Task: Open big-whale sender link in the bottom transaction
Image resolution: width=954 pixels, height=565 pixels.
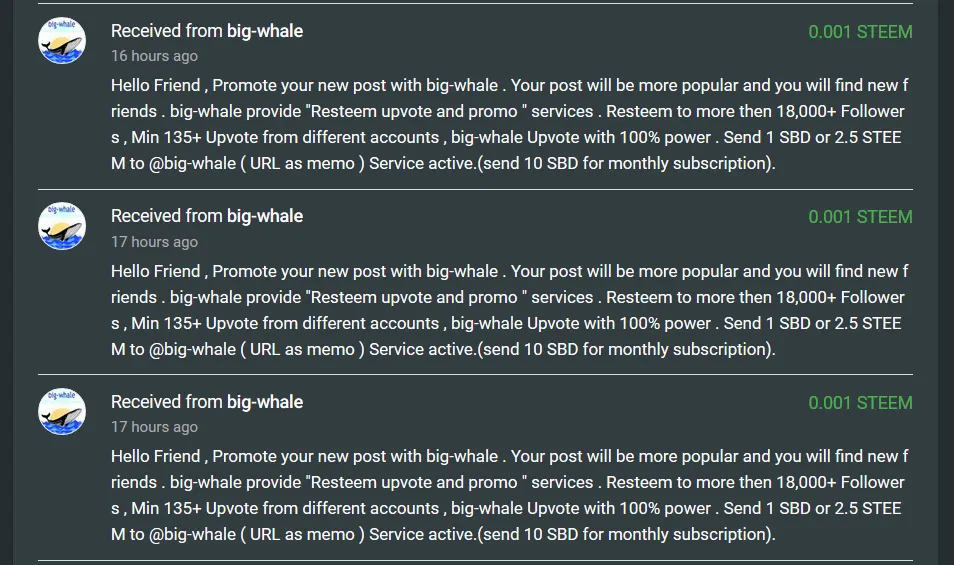Action: (265, 402)
